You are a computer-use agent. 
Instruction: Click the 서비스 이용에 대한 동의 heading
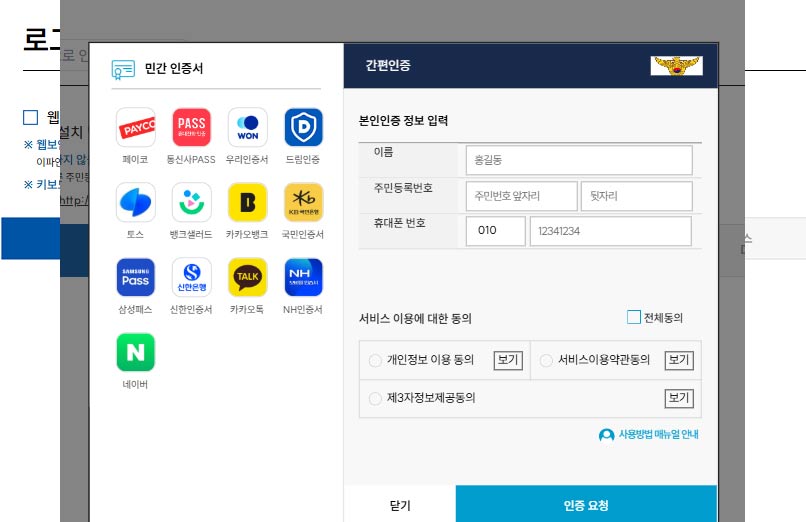pos(415,319)
